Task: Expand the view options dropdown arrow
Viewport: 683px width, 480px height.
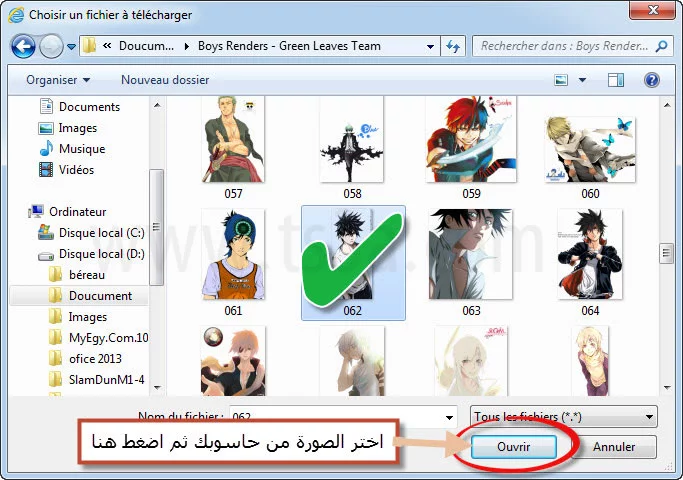Action: pyautogui.click(x=582, y=80)
